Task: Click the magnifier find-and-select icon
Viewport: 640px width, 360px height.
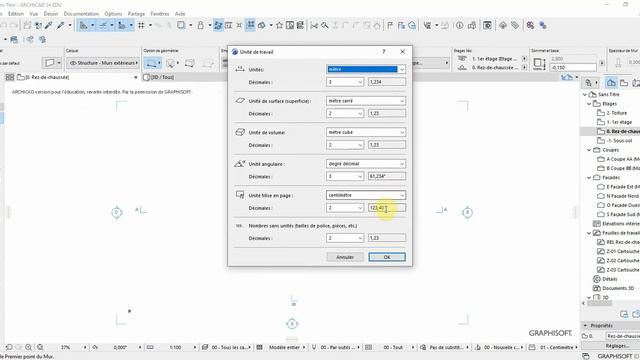Action: (324, 25)
